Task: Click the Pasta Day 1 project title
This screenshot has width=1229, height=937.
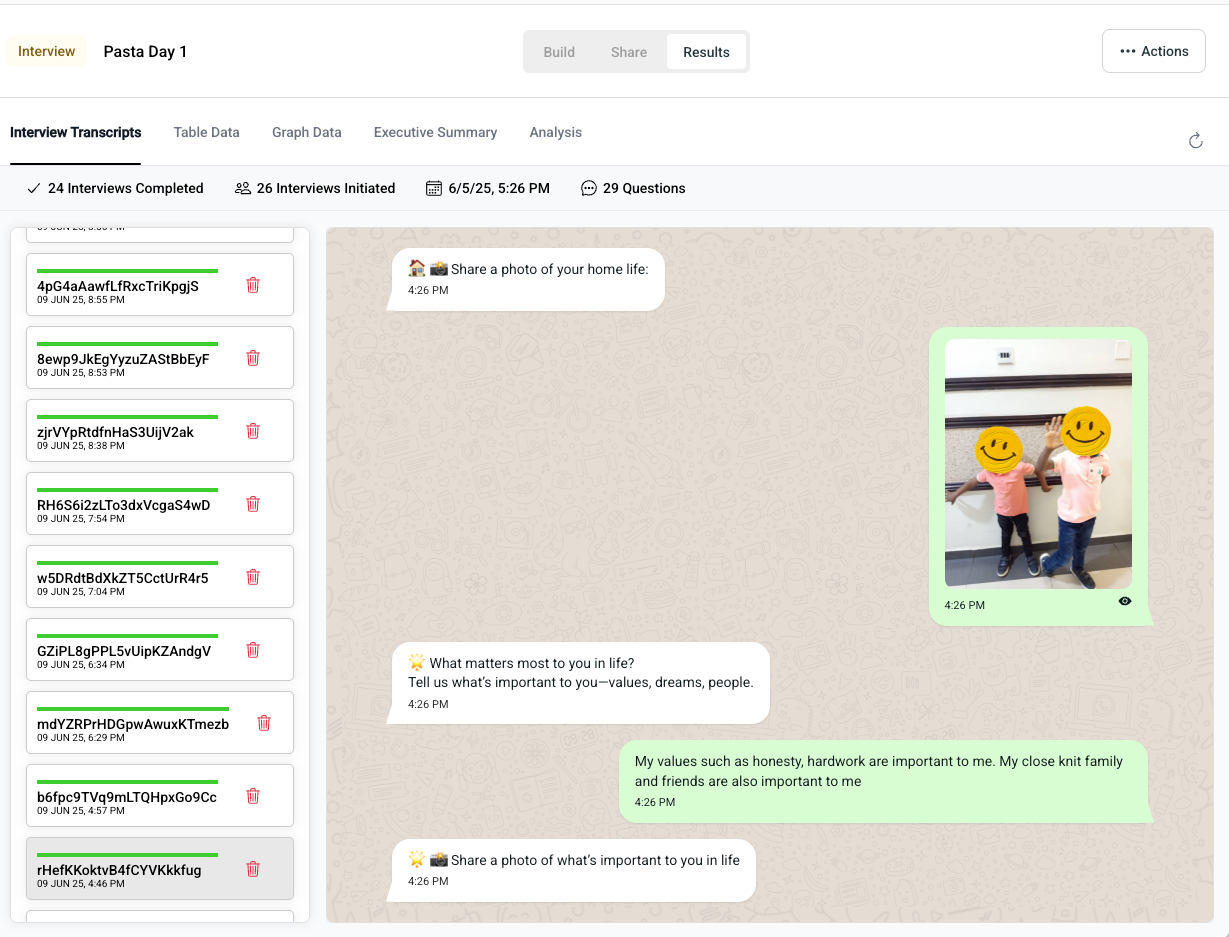Action: tap(145, 52)
